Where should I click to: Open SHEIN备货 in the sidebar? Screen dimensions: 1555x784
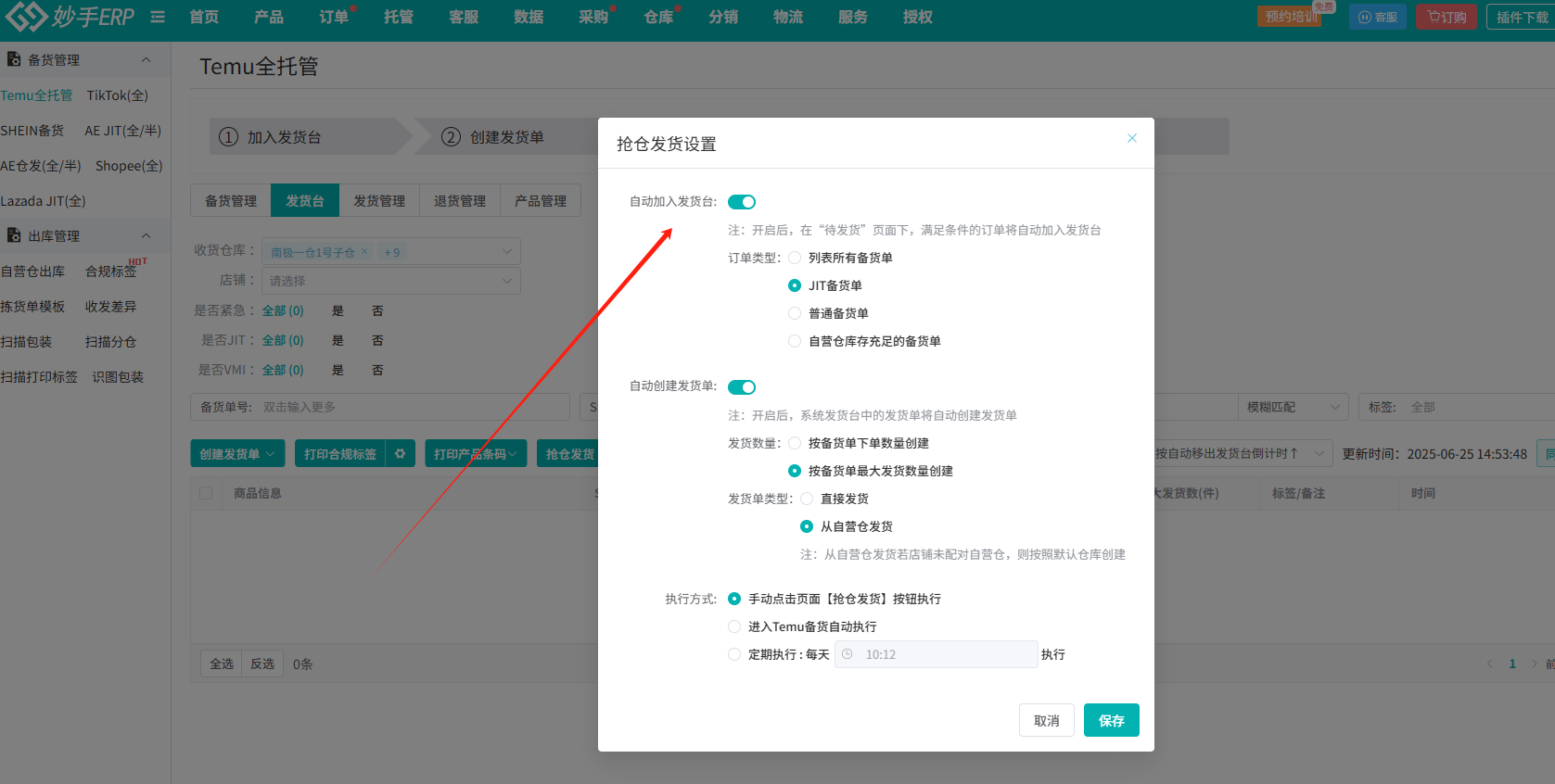point(32,131)
